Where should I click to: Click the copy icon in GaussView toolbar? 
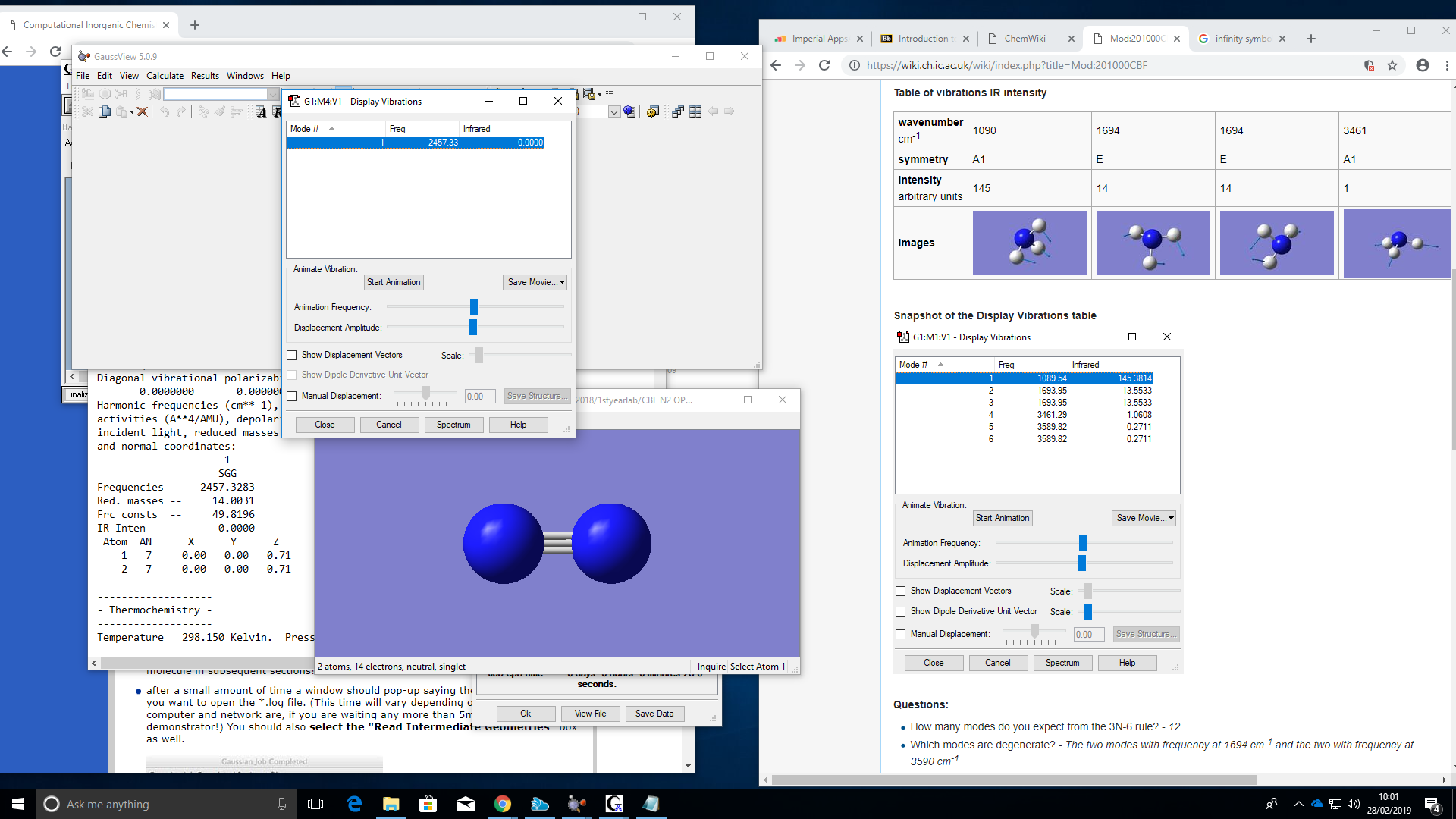(x=105, y=111)
